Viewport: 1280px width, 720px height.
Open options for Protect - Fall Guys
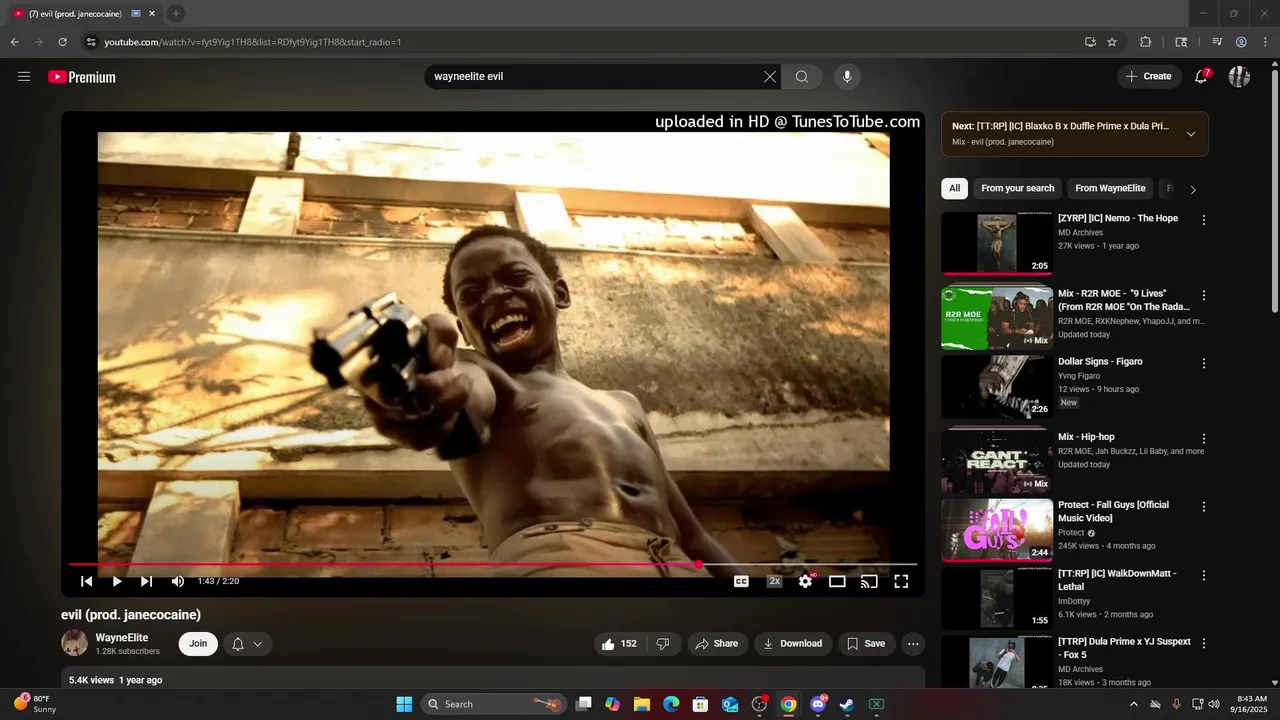point(1204,507)
